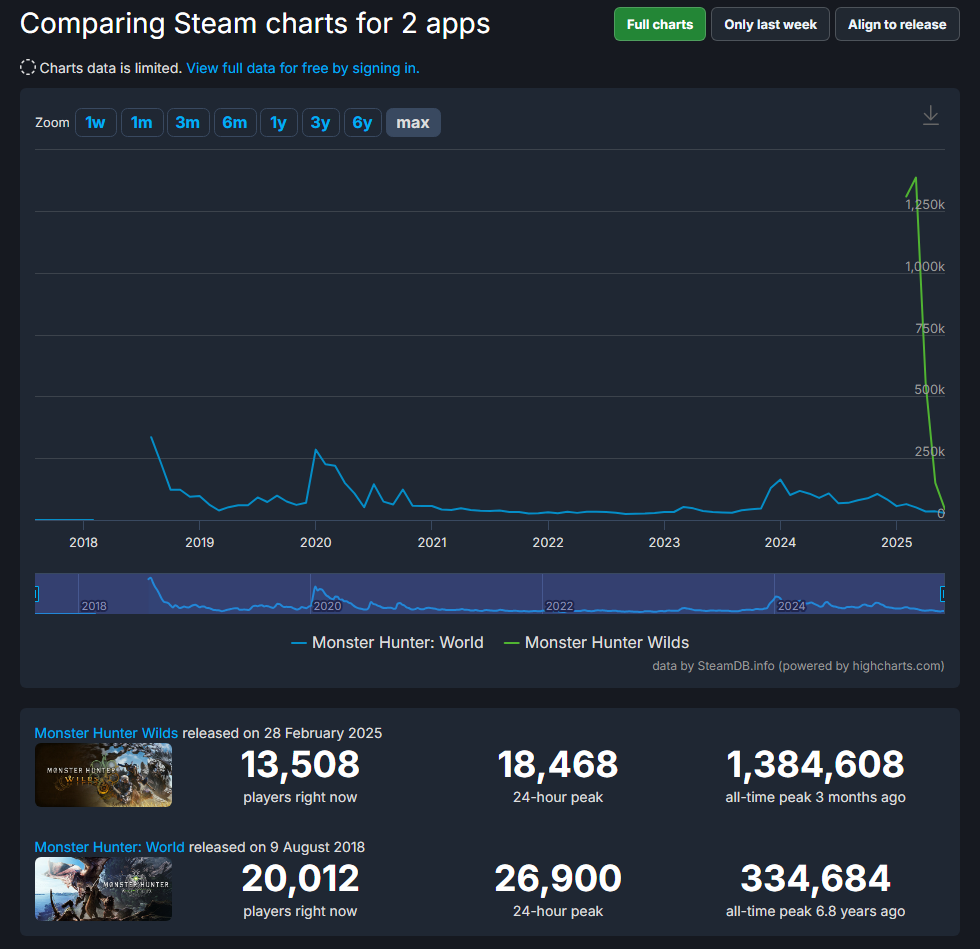The height and width of the screenshot is (949, 980).
Task: Select the 6m zoom range
Action: pyautogui.click(x=235, y=123)
